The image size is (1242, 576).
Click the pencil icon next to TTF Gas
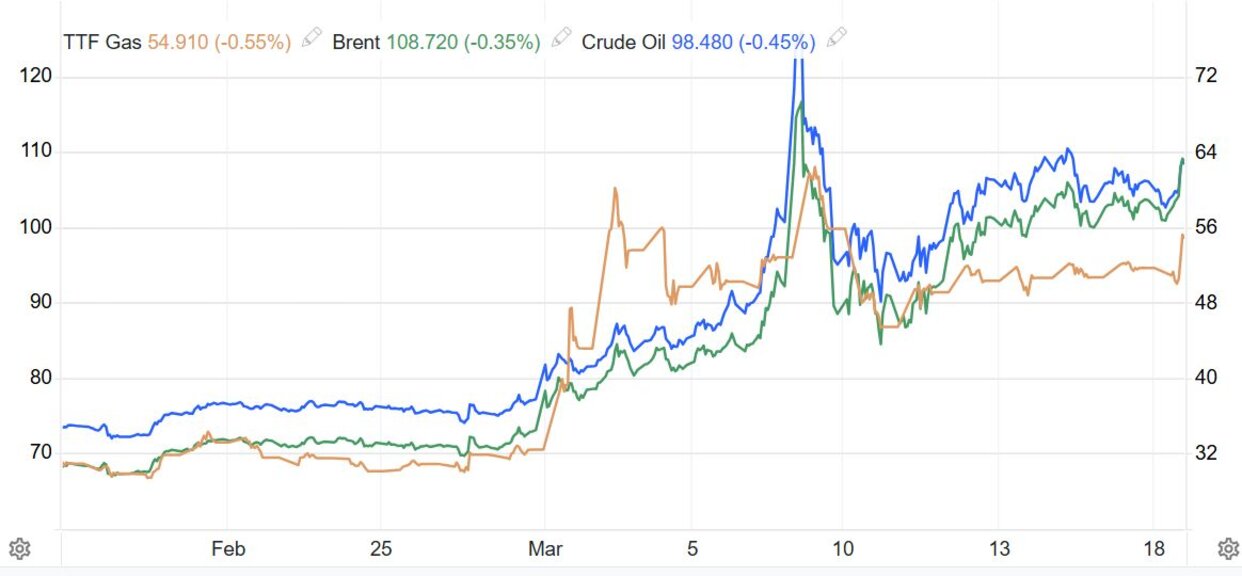tap(311, 38)
